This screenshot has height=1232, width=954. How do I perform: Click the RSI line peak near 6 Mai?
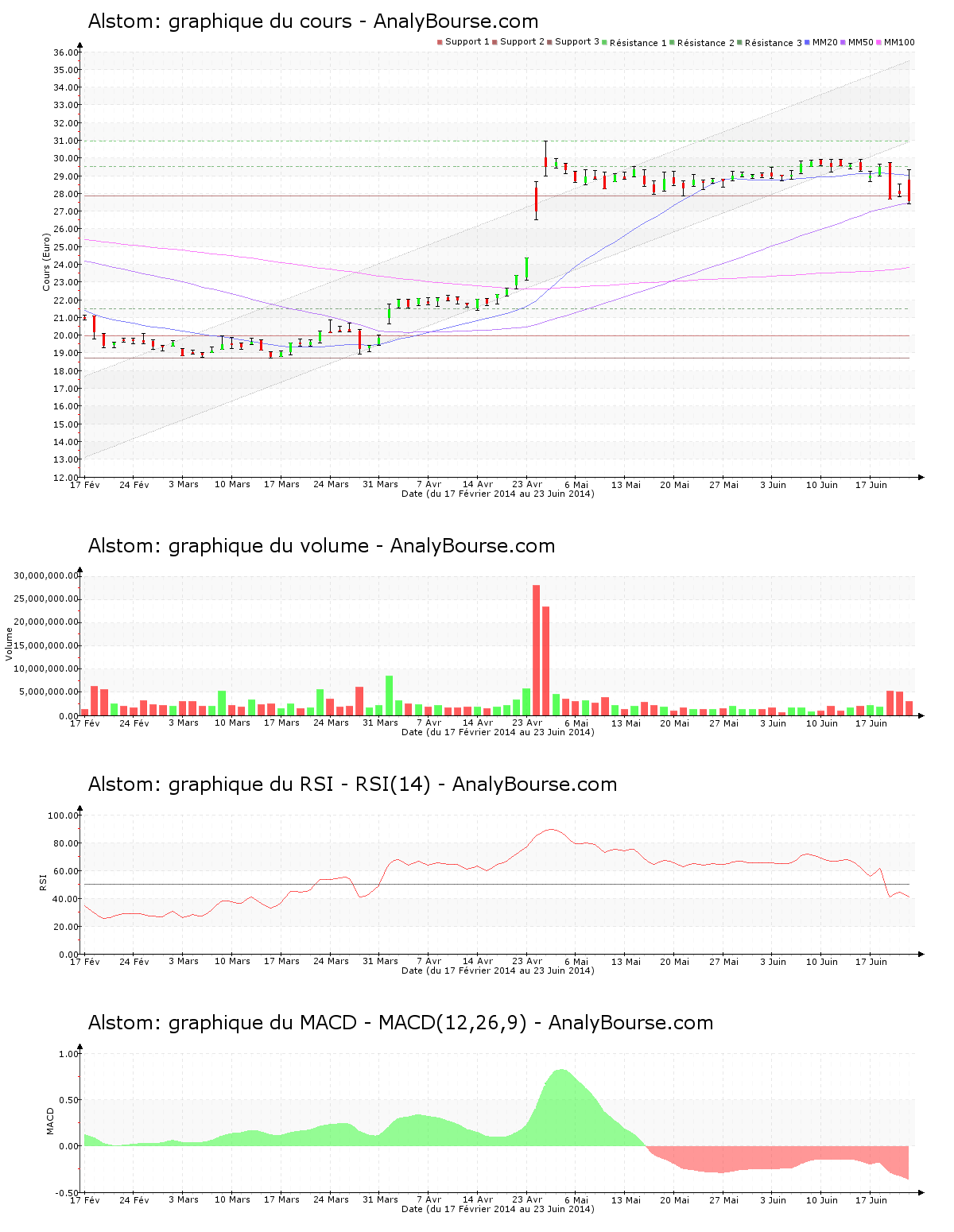click(550, 829)
